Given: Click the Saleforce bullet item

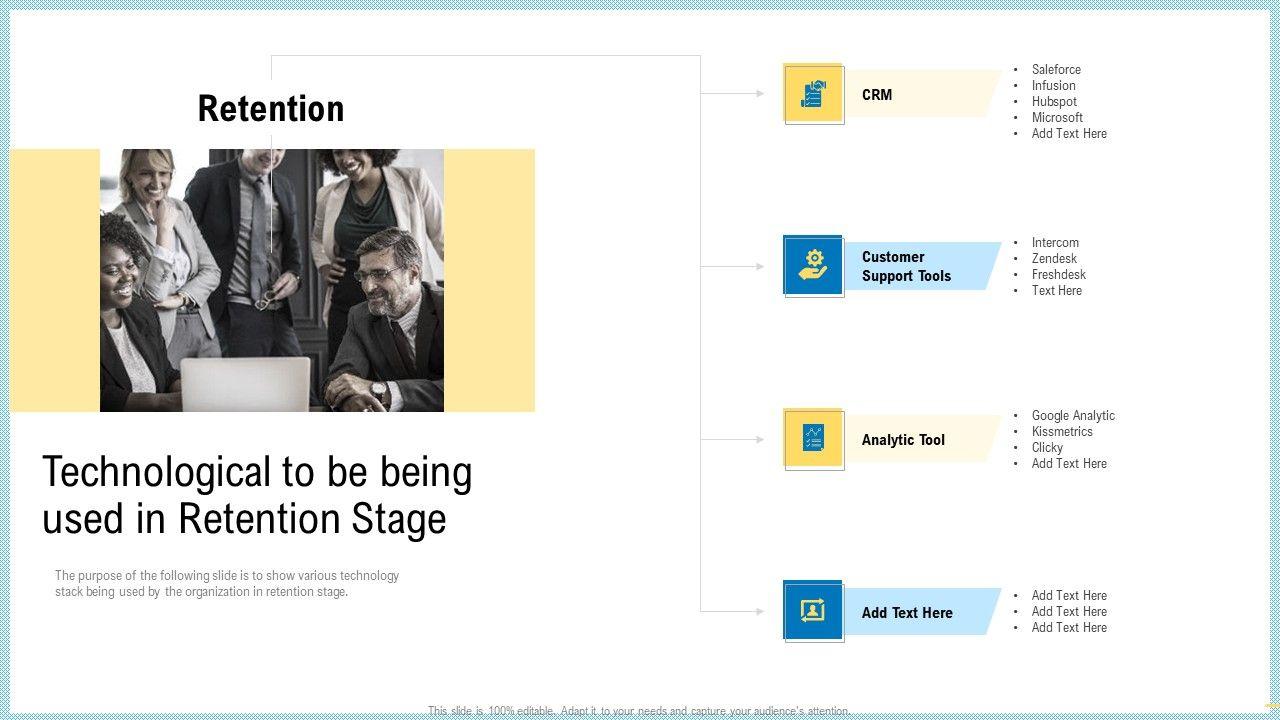Looking at the screenshot, I should click(1056, 69).
